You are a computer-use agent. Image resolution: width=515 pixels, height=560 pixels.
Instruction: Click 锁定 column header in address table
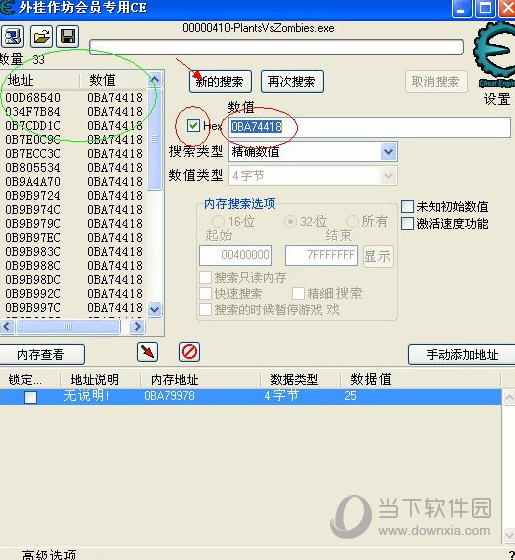pos(30,379)
